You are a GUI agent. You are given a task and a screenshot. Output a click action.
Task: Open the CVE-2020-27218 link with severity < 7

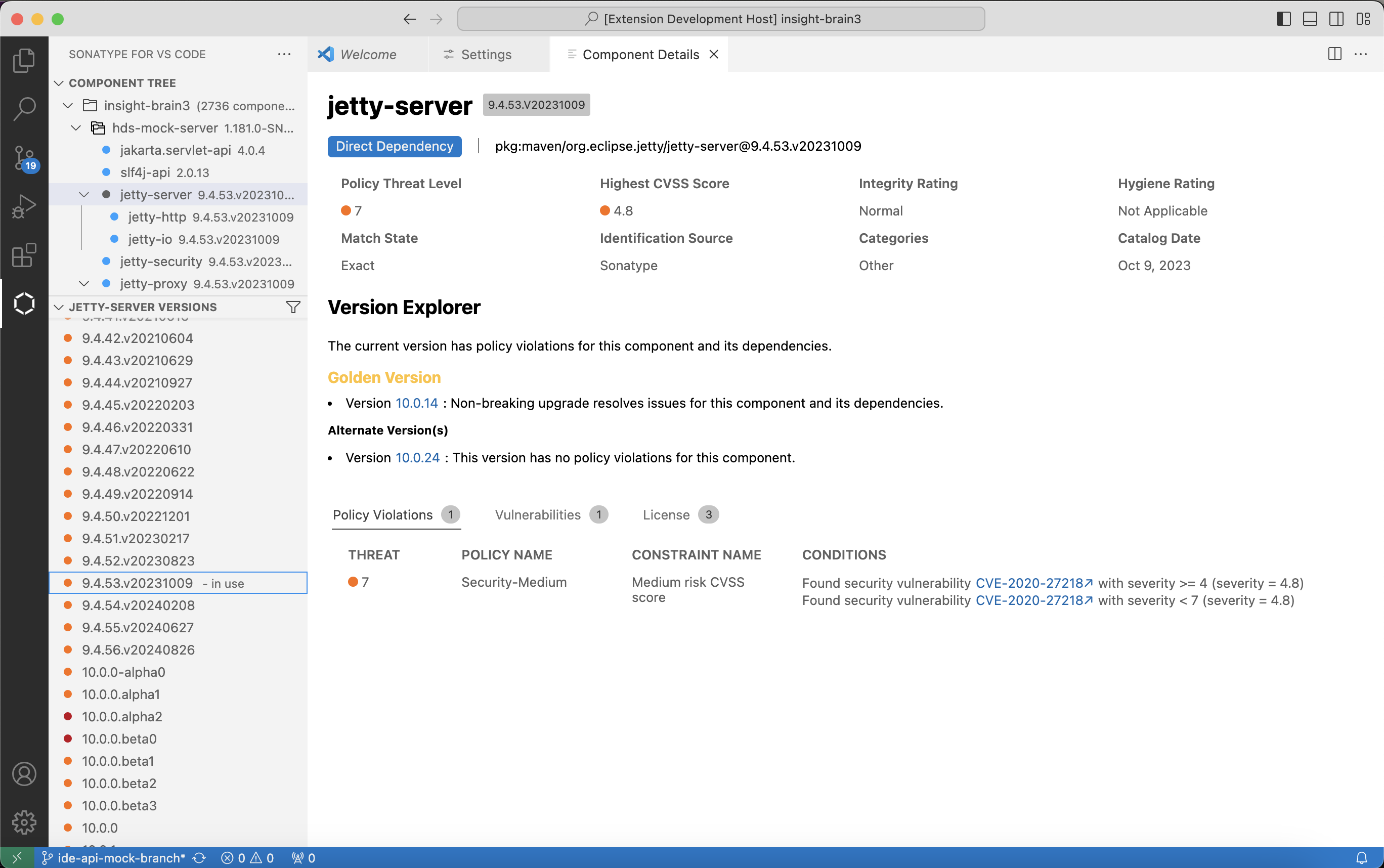[x=1034, y=600]
